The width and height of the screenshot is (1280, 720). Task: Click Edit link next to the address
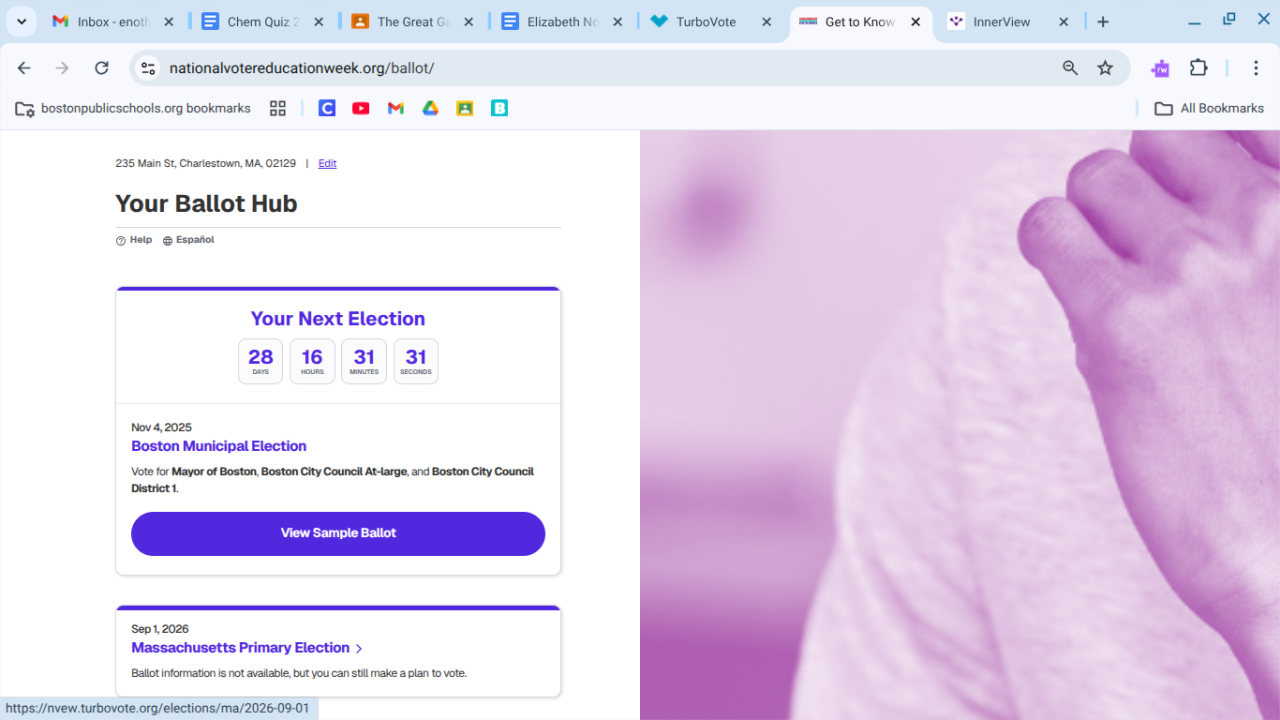(327, 163)
